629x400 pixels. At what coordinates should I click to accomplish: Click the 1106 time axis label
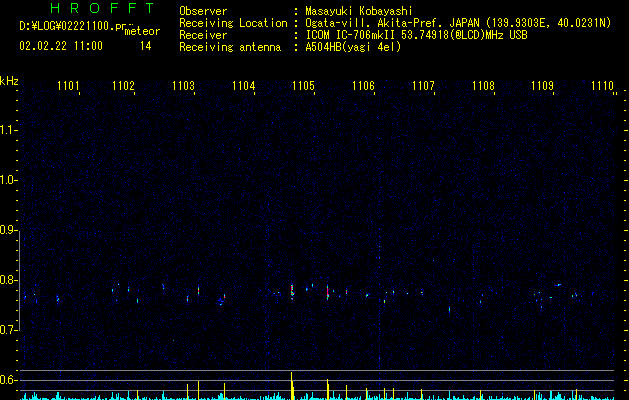[363, 86]
